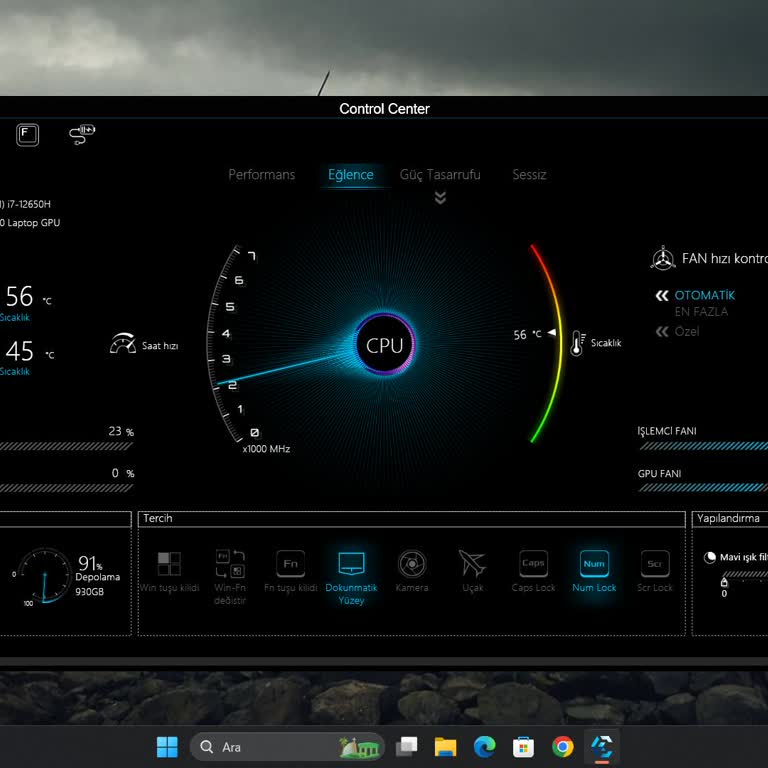
Task: Click the Sıcaklık thermometer icon
Action: (x=577, y=343)
